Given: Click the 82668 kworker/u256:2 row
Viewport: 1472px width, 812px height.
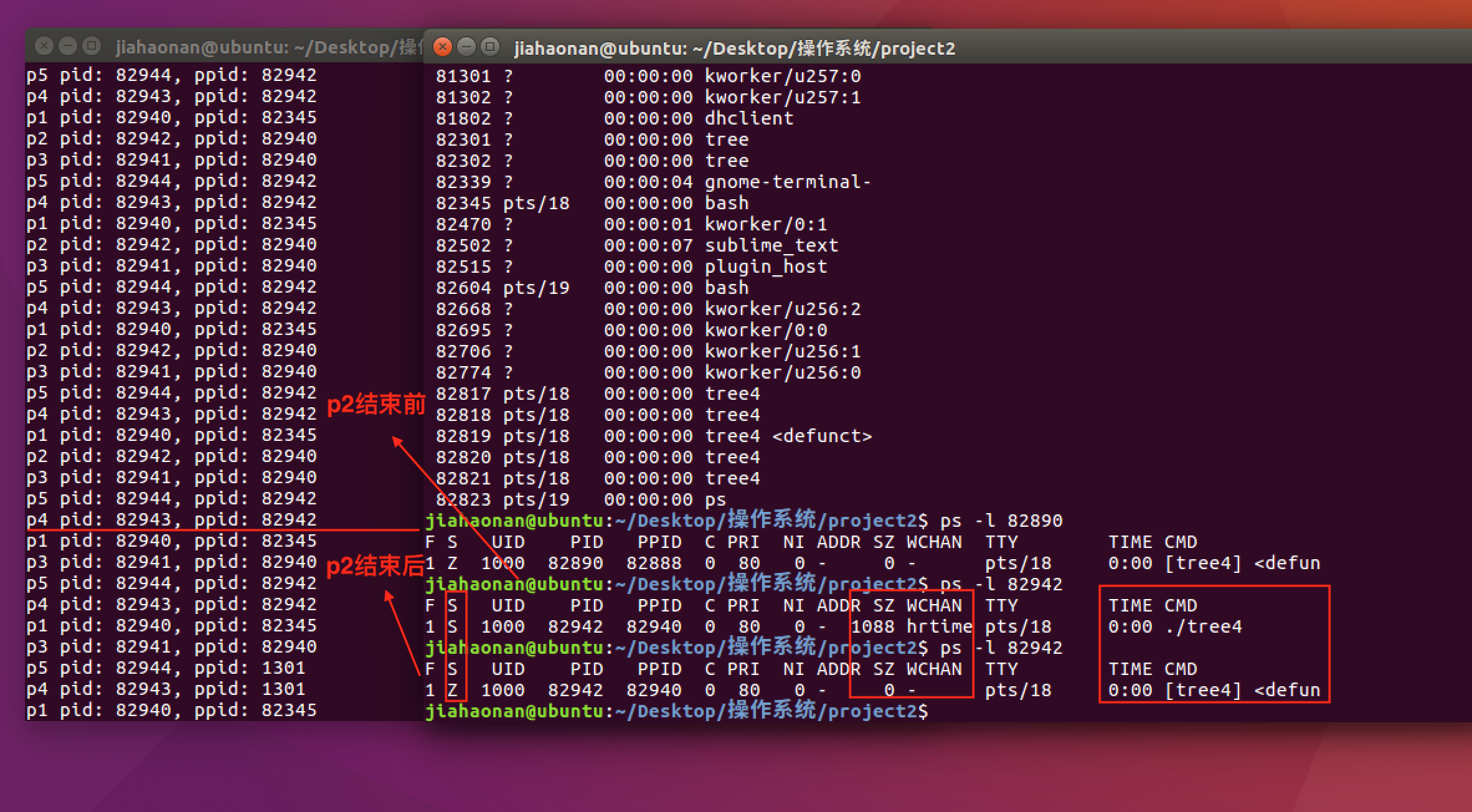Looking at the screenshot, I should pos(648,309).
